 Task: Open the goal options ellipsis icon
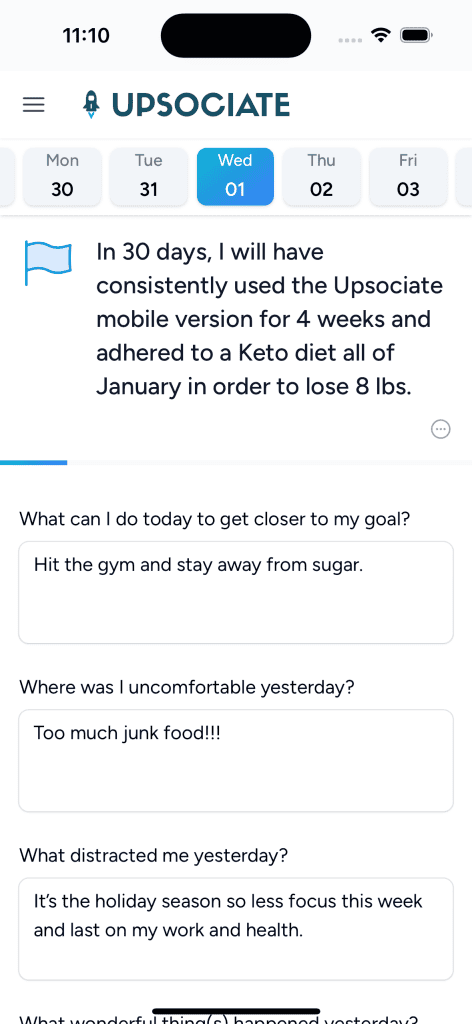(441, 429)
